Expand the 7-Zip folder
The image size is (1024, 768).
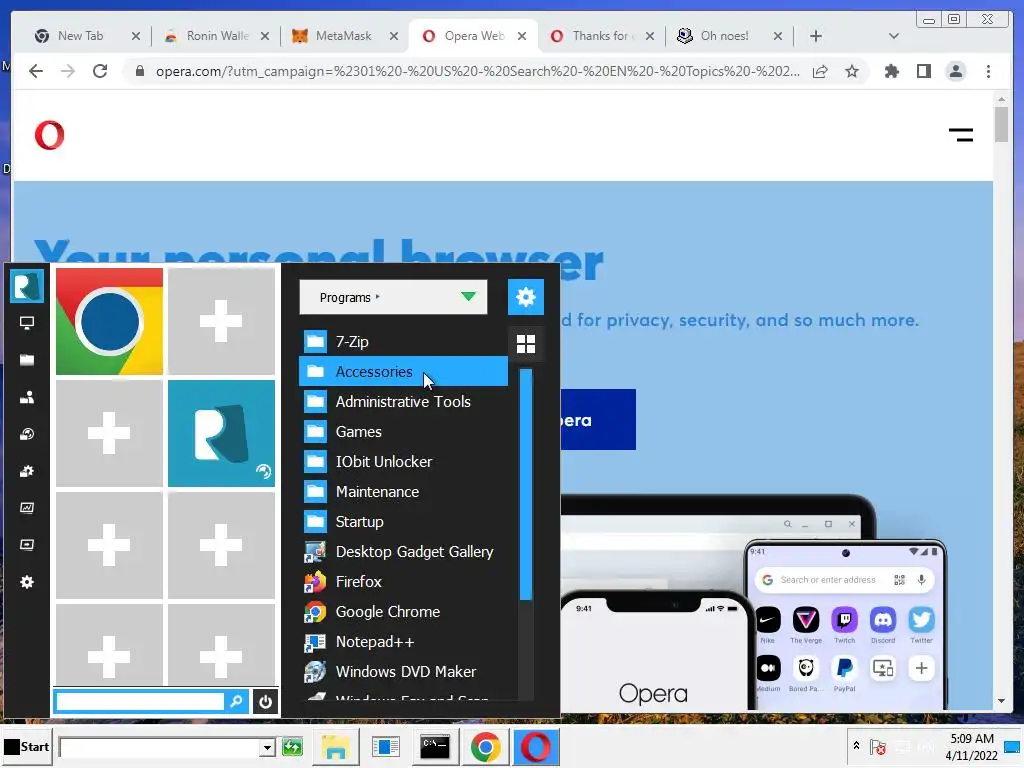403,341
